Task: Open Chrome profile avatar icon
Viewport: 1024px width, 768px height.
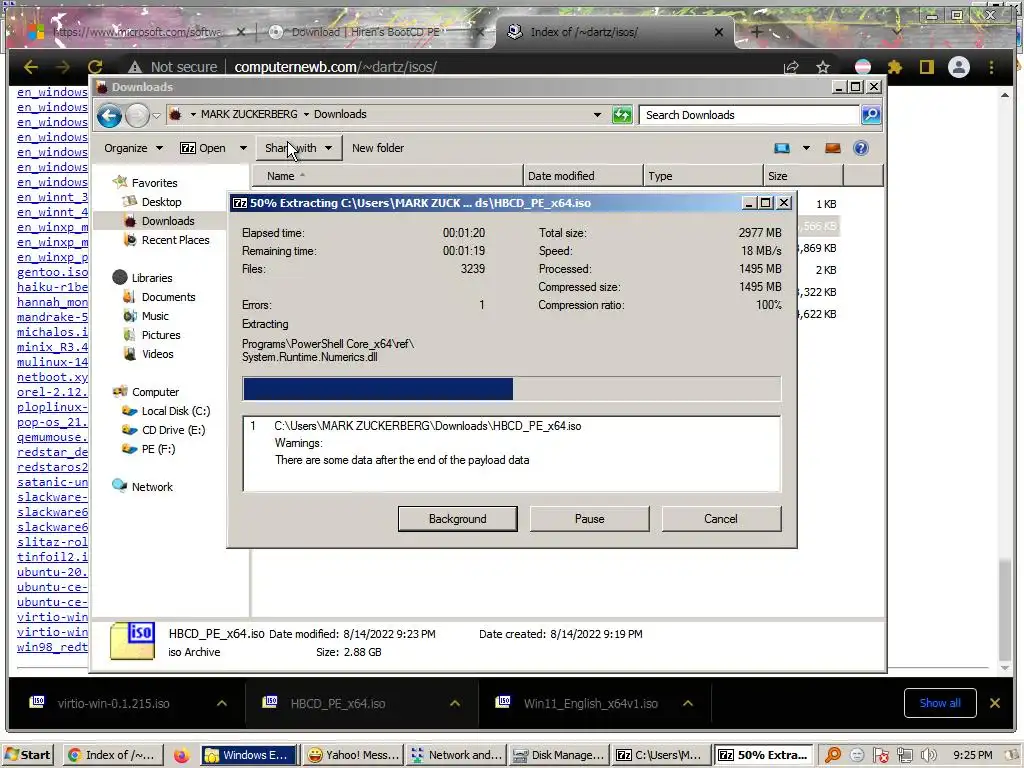Action: 959,67
